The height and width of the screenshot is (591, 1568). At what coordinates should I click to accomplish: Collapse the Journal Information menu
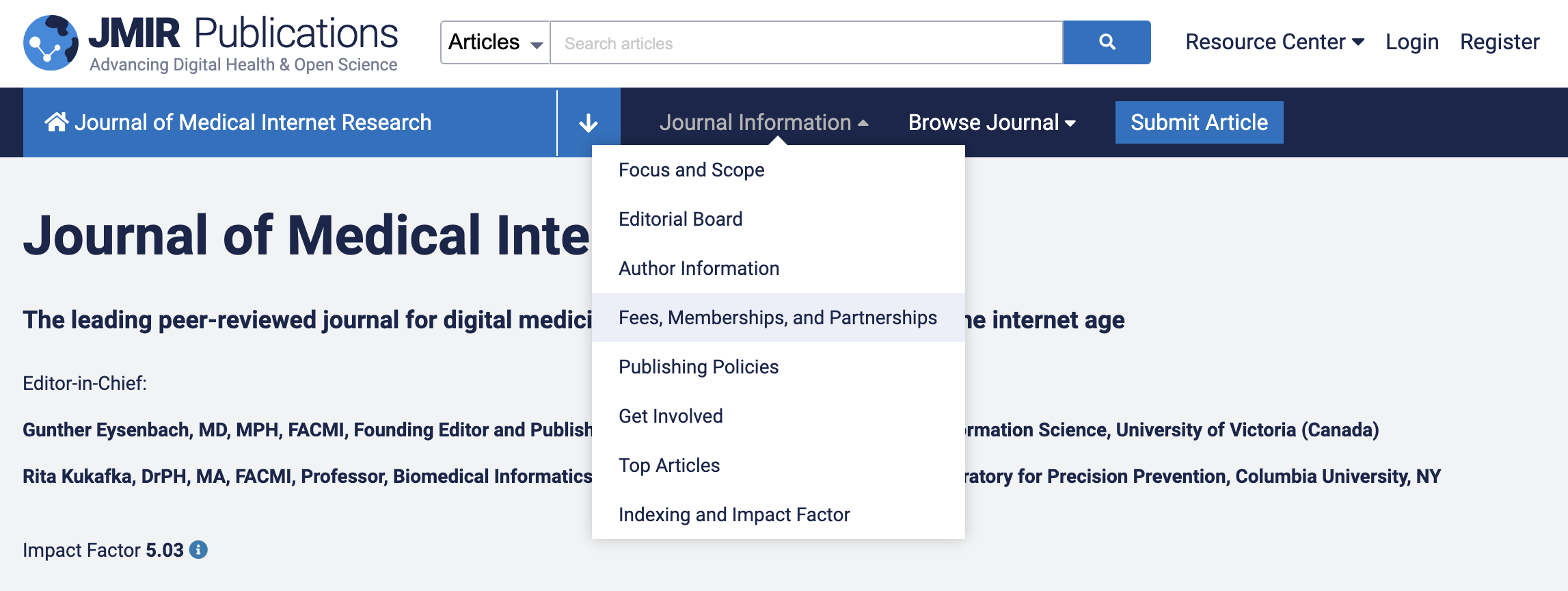point(763,122)
